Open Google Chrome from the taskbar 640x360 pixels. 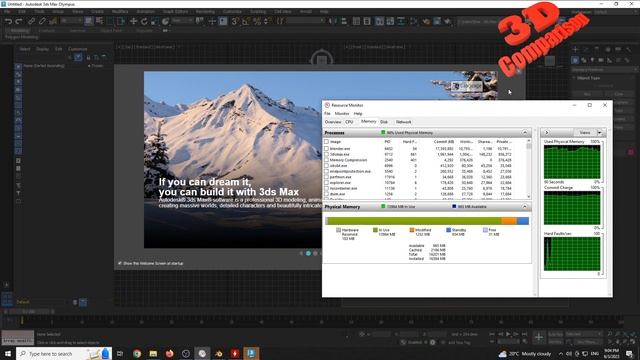pos(137,353)
